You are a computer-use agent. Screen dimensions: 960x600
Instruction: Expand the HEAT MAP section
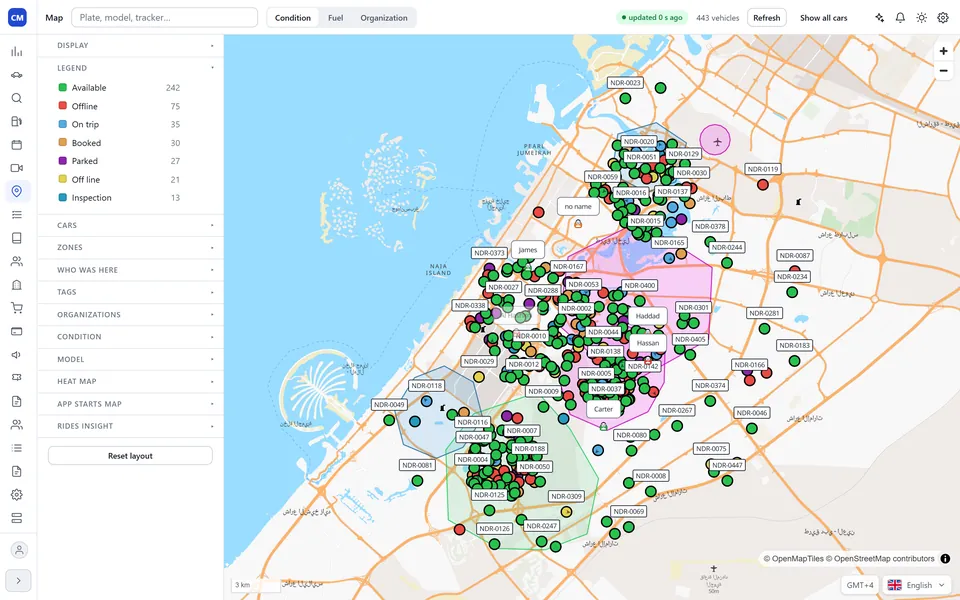[130, 381]
